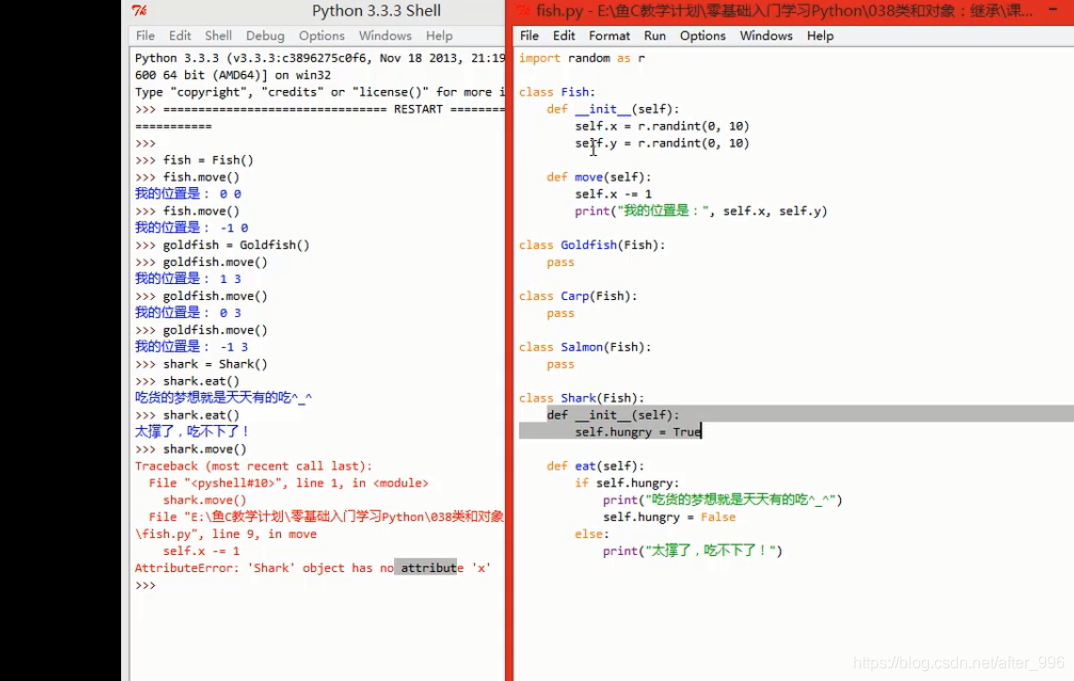
Task: Click 'class Goldfish(Fish):' line
Action: 592,245
